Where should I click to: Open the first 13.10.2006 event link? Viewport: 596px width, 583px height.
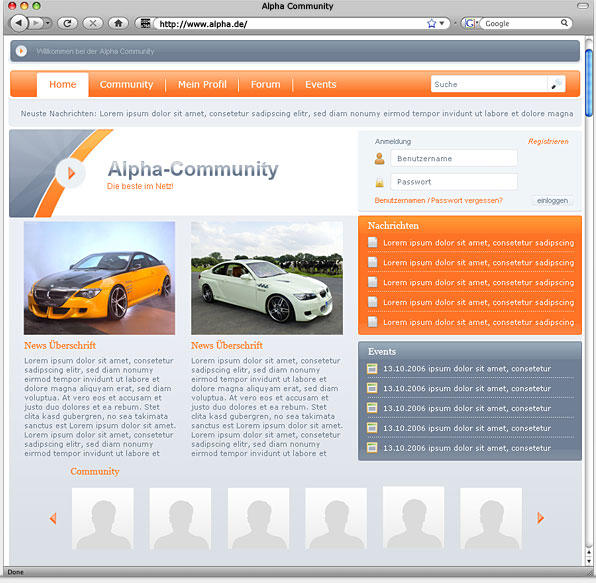coord(467,369)
